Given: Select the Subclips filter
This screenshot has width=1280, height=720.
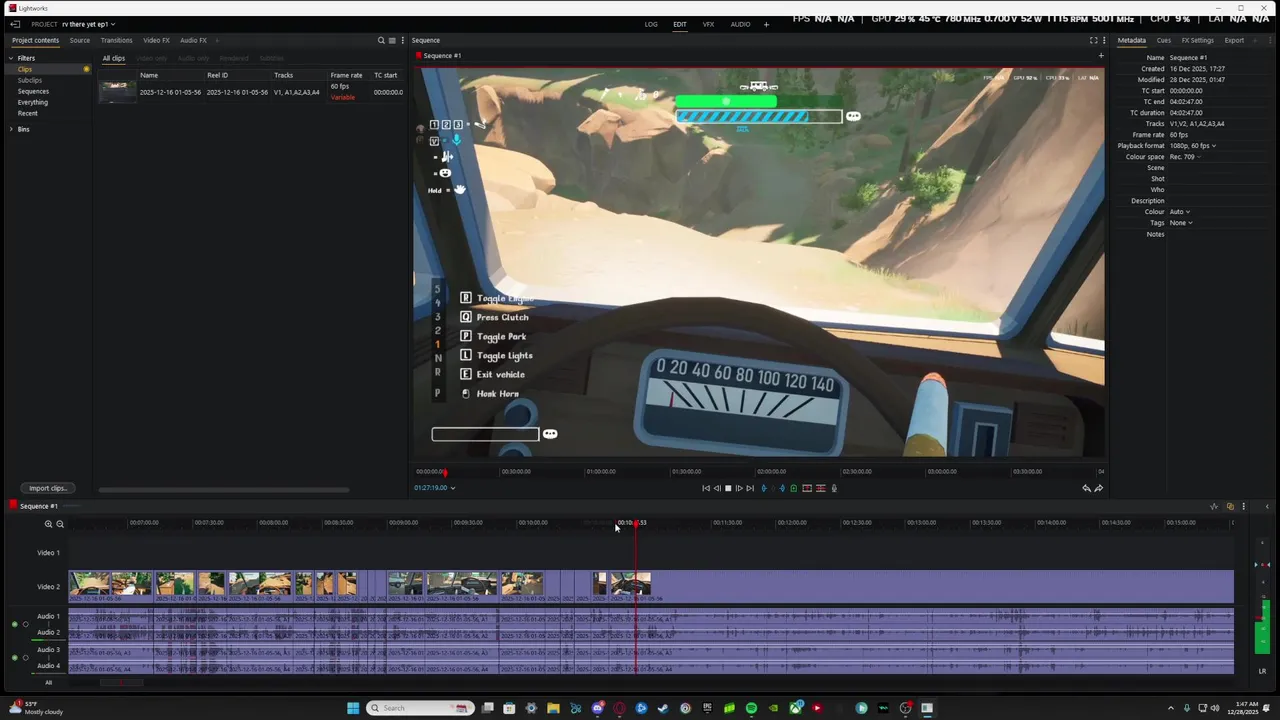Looking at the screenshot, I should (x=30, y=80).
